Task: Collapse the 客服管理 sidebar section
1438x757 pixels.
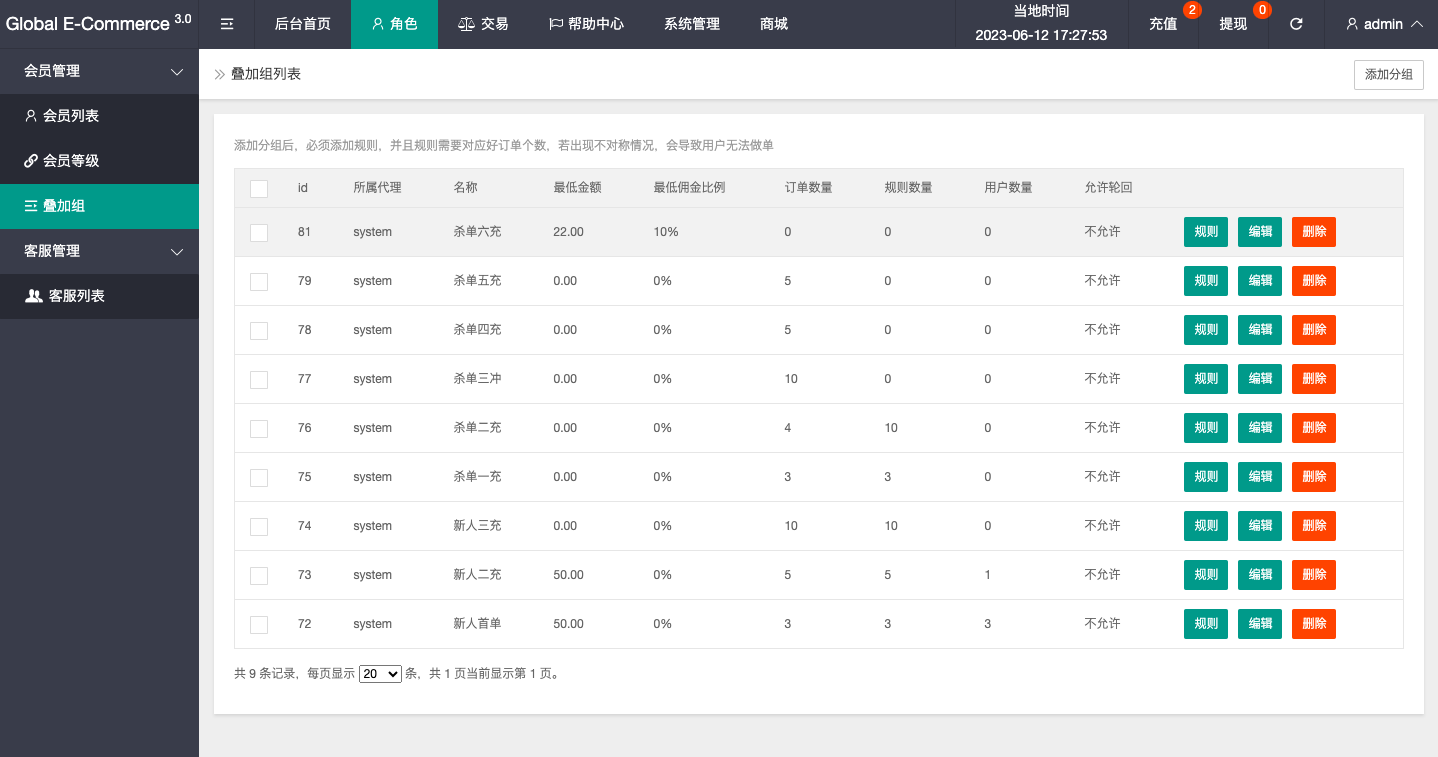Action: [x=99, y=251]
